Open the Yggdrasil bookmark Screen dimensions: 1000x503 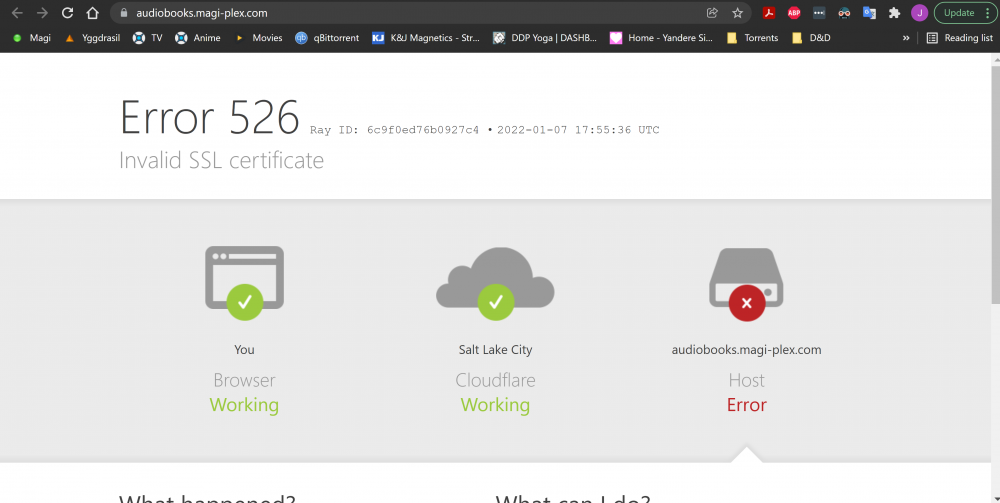92,38
